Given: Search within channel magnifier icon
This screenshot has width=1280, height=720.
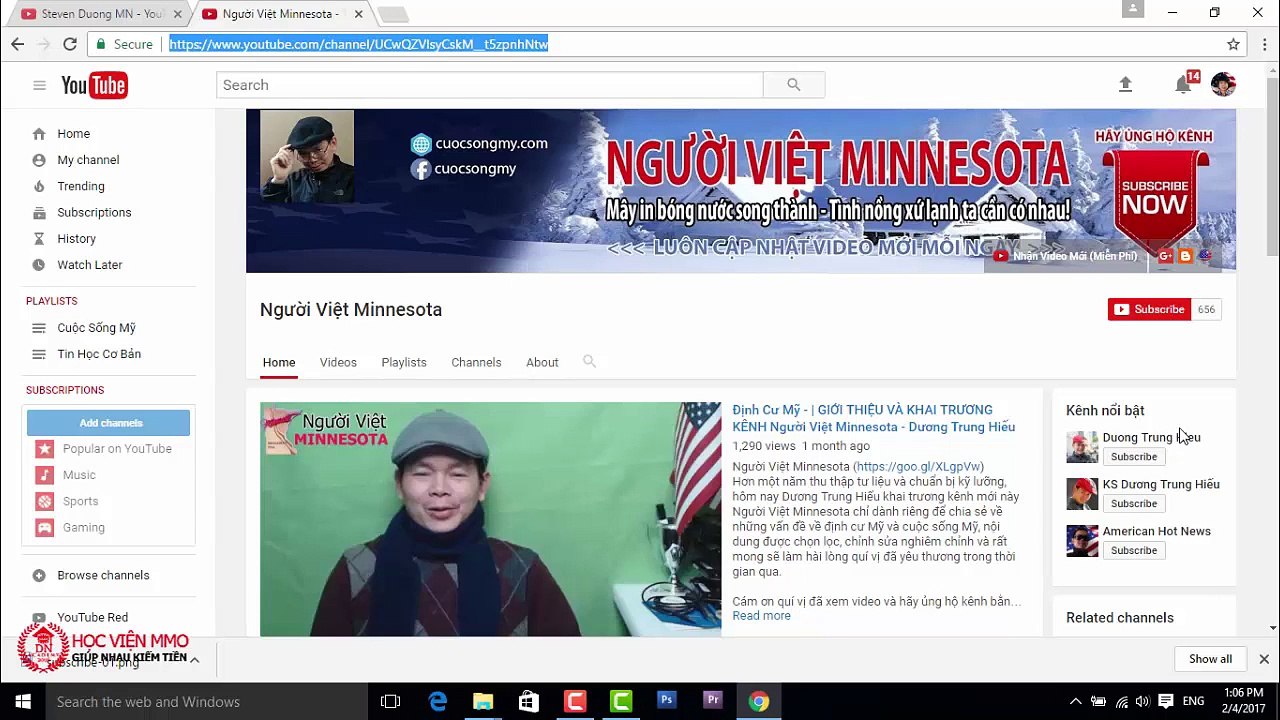Looking at the screenshot, I should coord(589,362).
